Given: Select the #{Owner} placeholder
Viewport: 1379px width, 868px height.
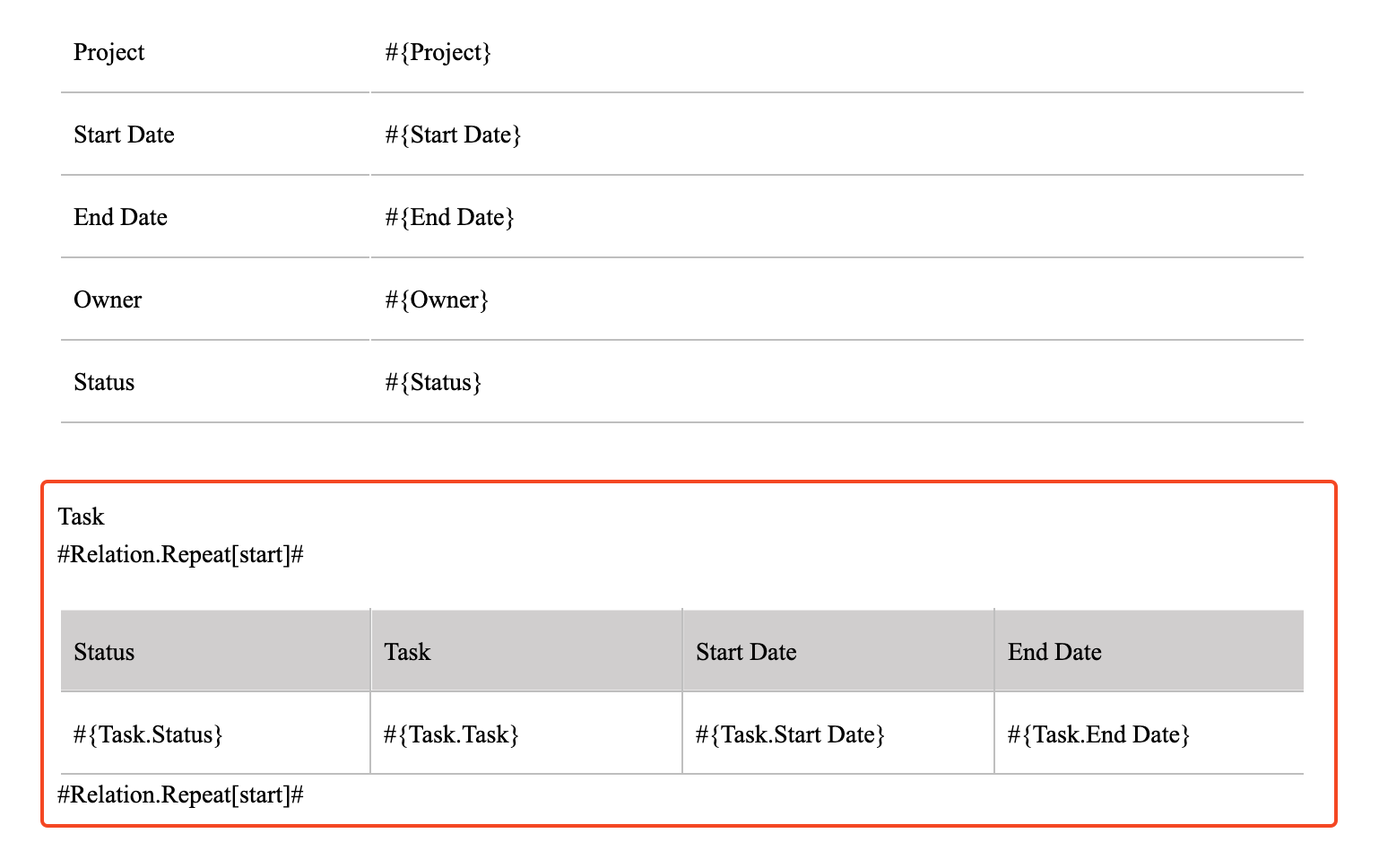Looking at the screenshot, I should pyautogui.click(x=437, y=299).
